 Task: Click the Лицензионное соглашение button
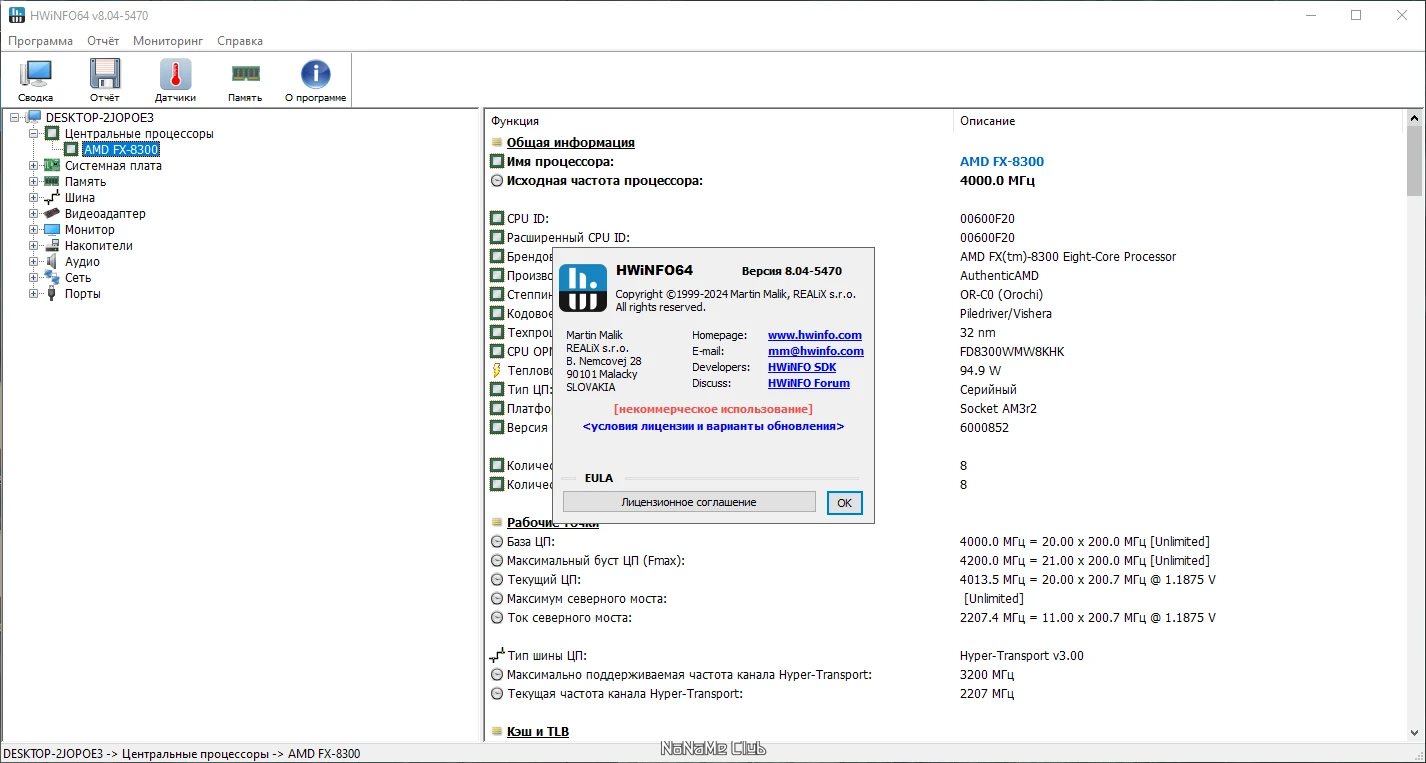pos(689,502)
